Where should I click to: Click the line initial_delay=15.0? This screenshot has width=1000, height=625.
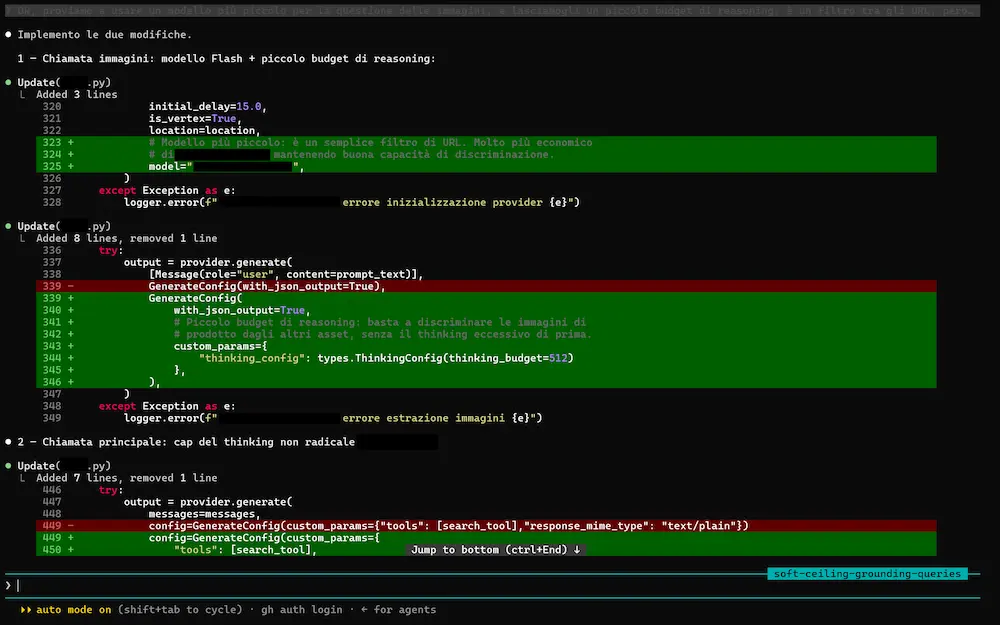(207, 107)
